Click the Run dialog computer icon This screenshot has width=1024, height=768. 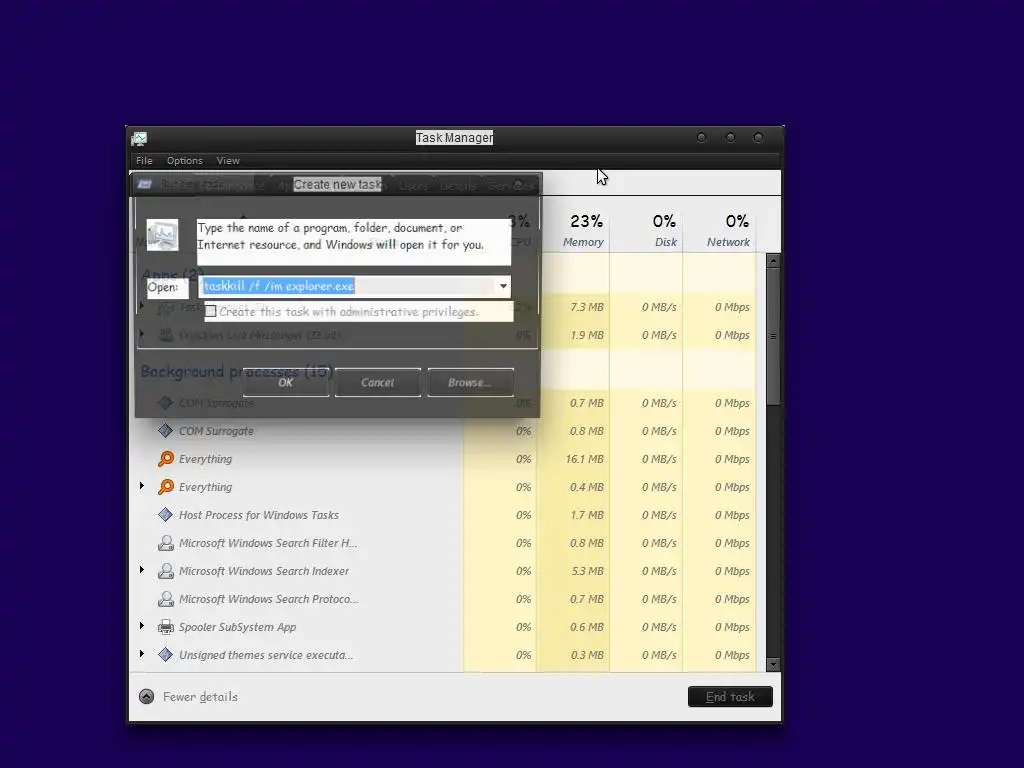[162, 235]
